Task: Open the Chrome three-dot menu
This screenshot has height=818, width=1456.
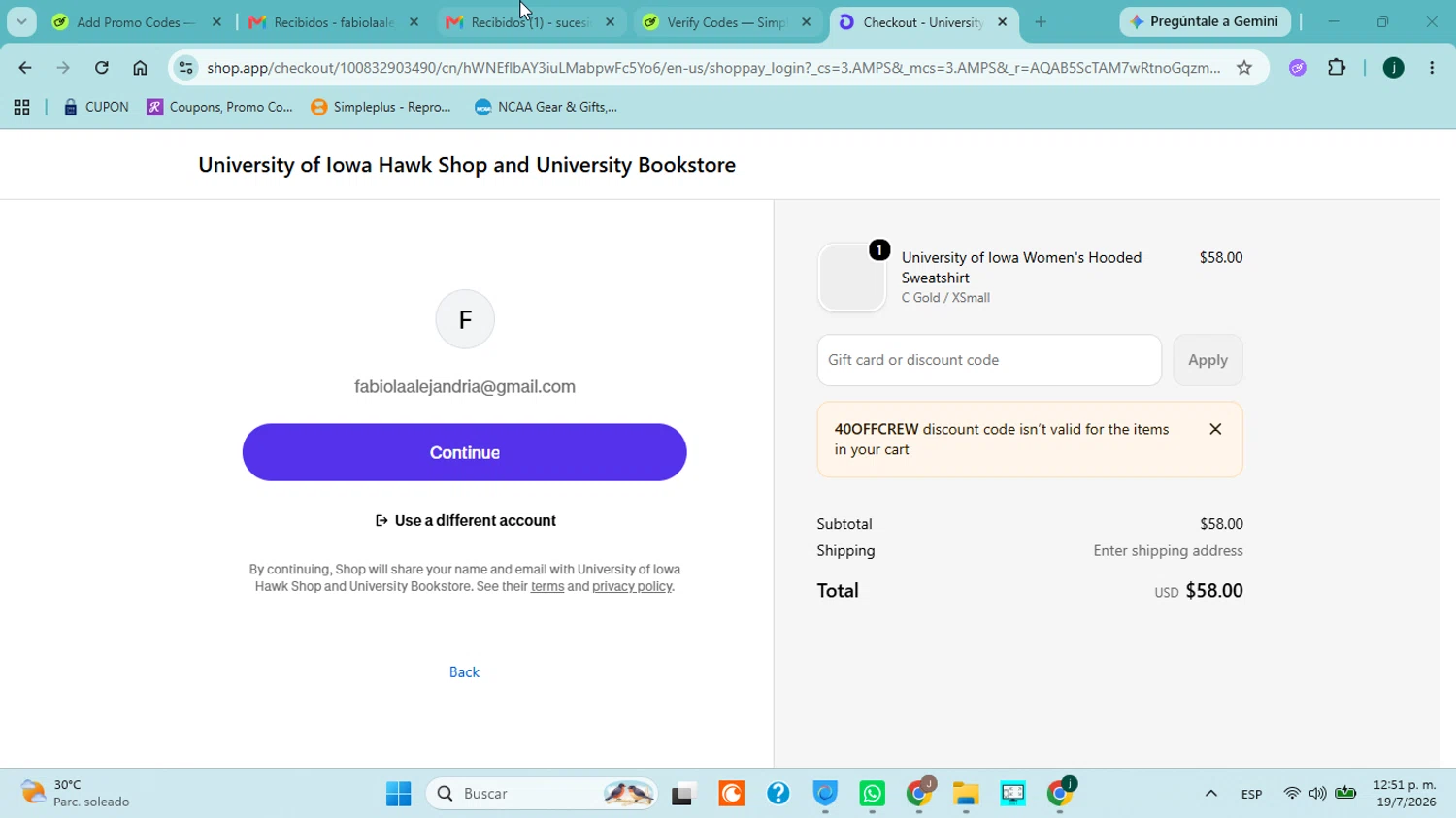Action: (1432, 68)
